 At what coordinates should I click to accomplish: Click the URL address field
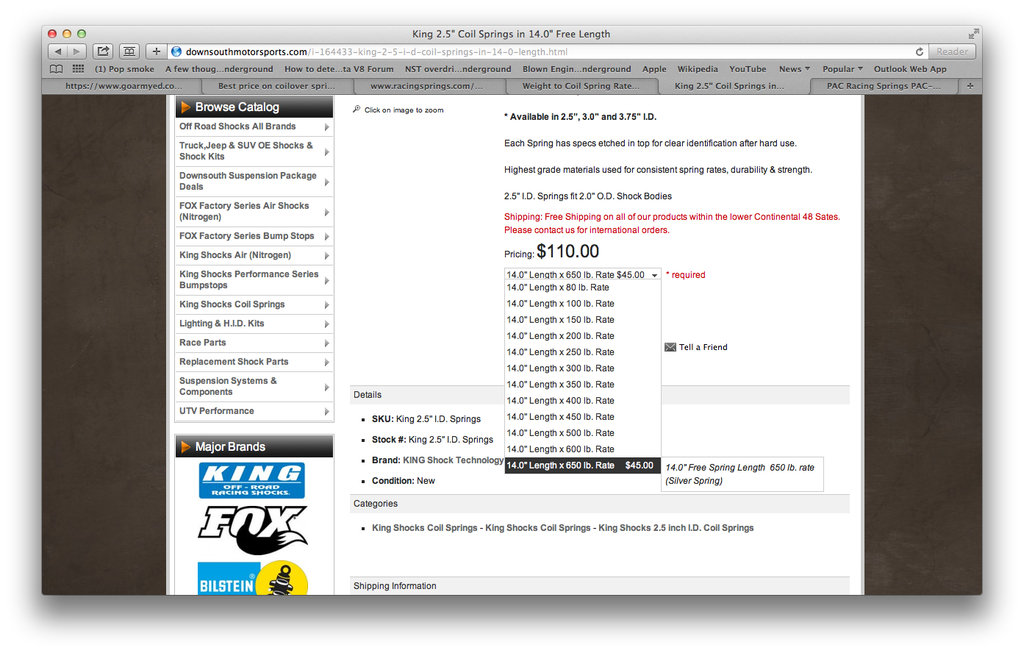tap(542, 52)
